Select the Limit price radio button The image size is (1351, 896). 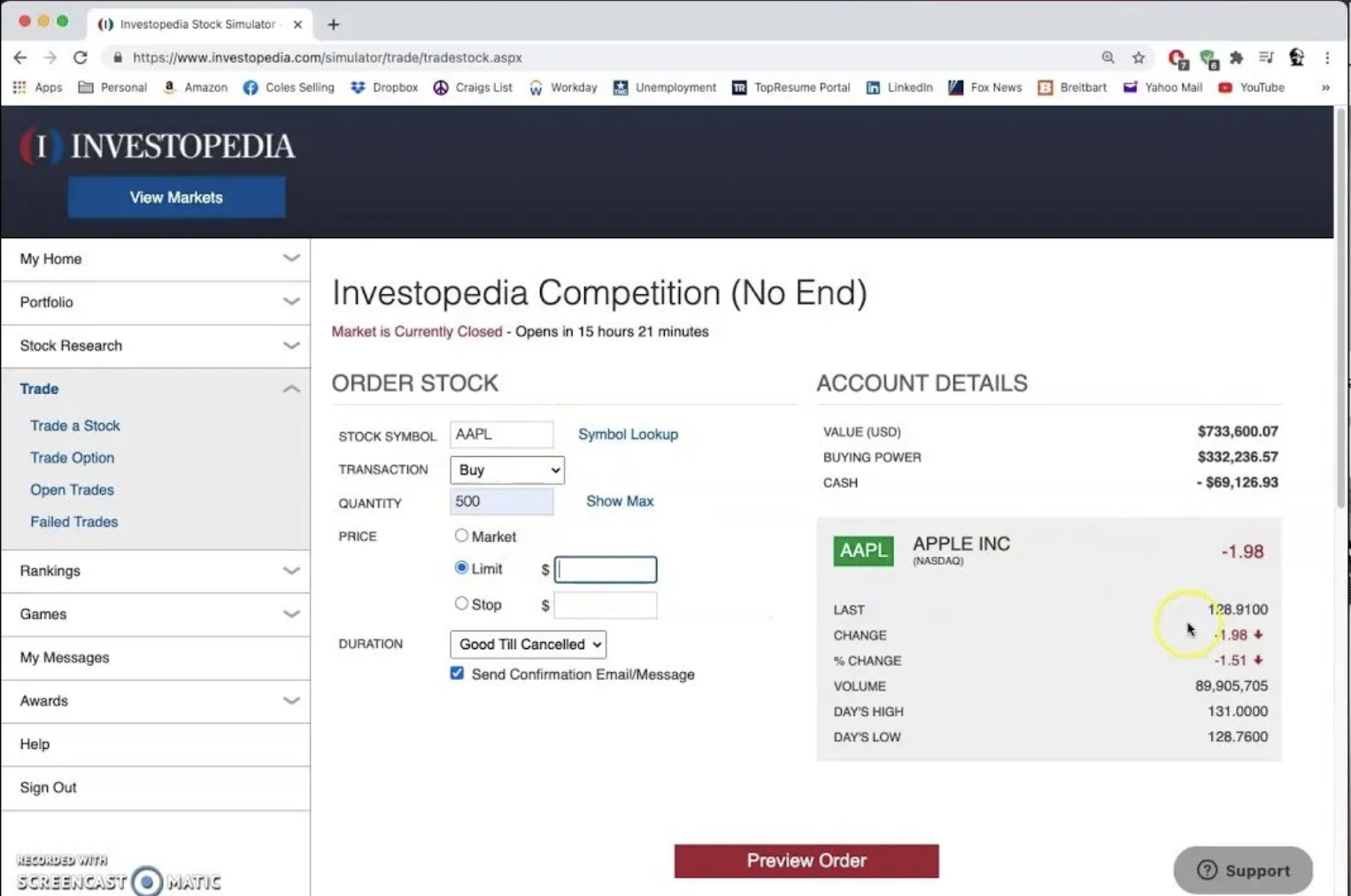pos(461,568)
